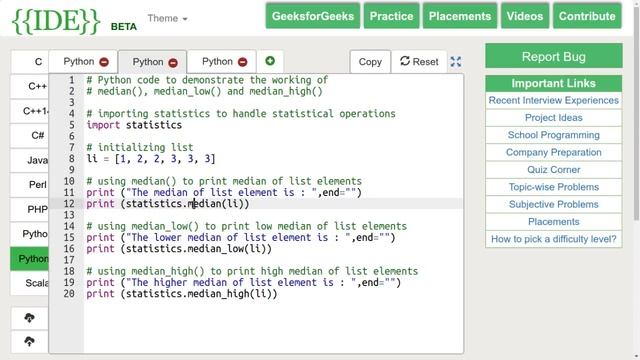
Task: Click line 20 statistics.median_high(li) code
Action: tap(182, 294)
